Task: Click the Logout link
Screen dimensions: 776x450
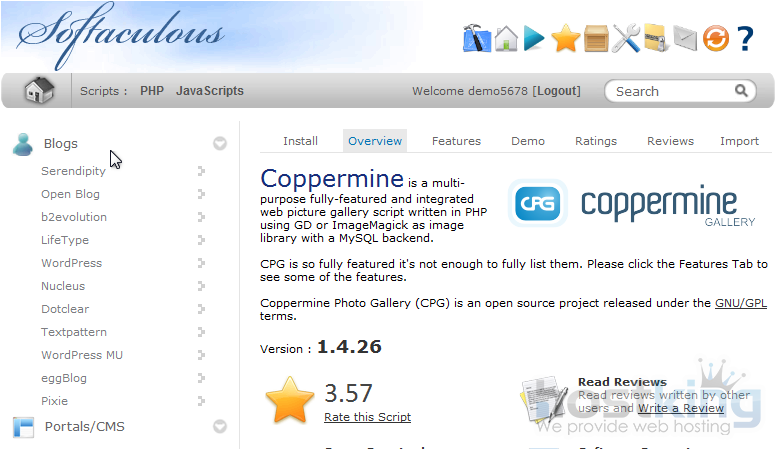Action: point(556,91)
